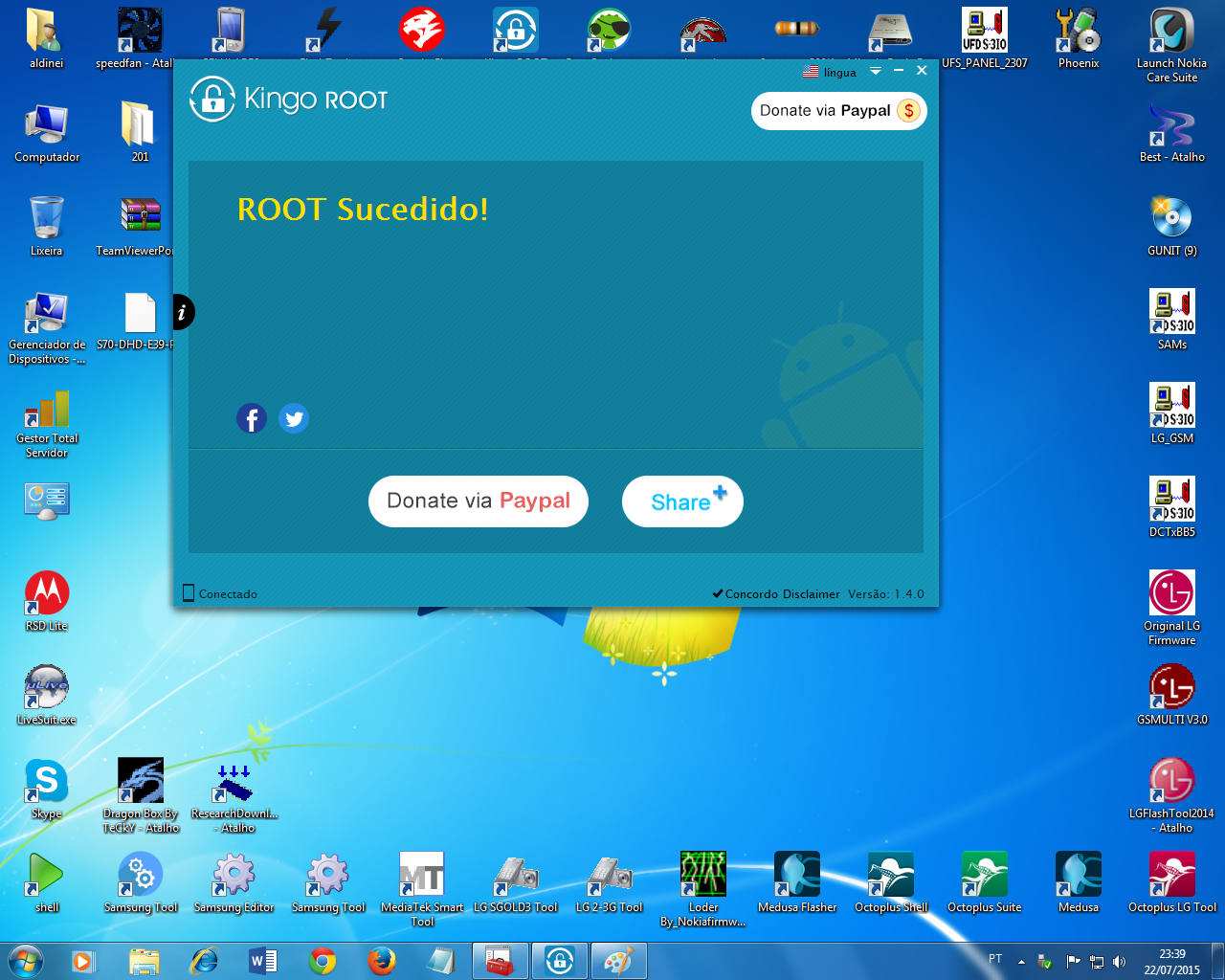Select the Octoplus Suite icon

(985, 882)
